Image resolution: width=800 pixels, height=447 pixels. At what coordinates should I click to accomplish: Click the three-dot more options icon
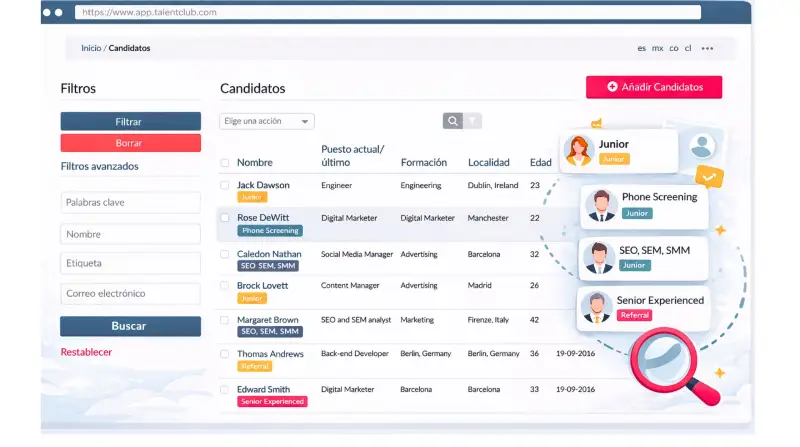707,48
